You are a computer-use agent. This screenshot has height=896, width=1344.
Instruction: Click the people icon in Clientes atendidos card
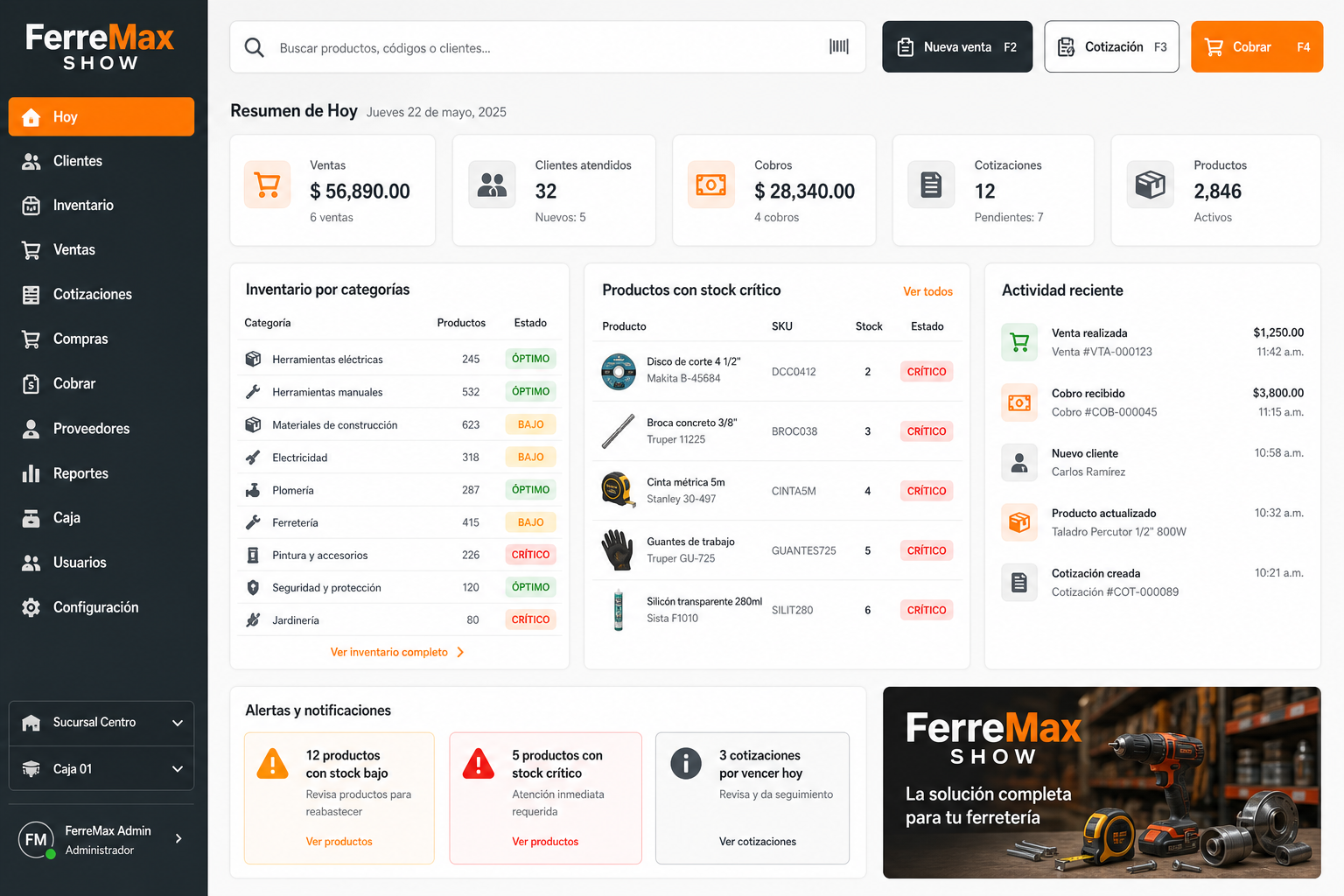pos(492,185)
